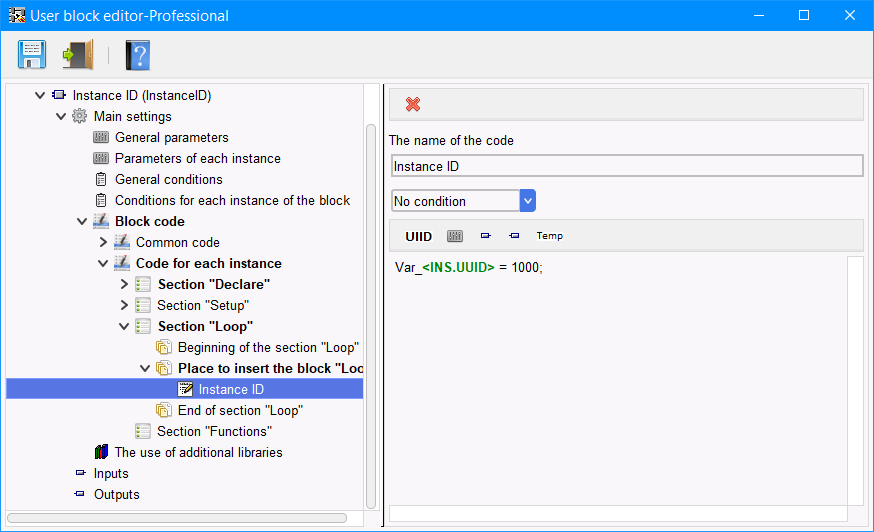Insert an output tag via the output icon
The image size is (874, 532).
514,236
